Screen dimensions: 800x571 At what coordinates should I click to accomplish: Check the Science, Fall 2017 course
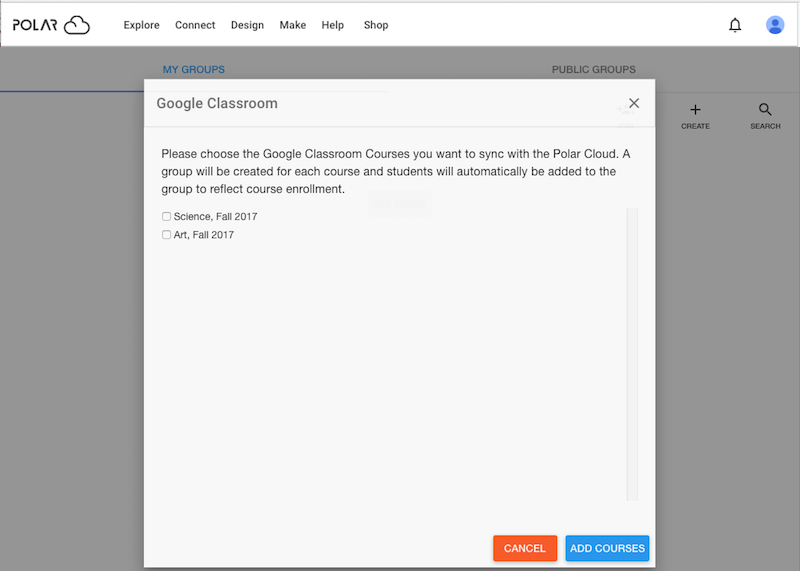[166, 216]
